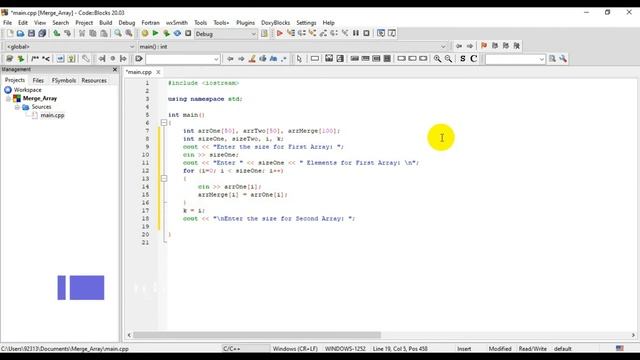This screenshot has width=640, height=360.
Task: Toggle the regex search option
Action: 284,59
